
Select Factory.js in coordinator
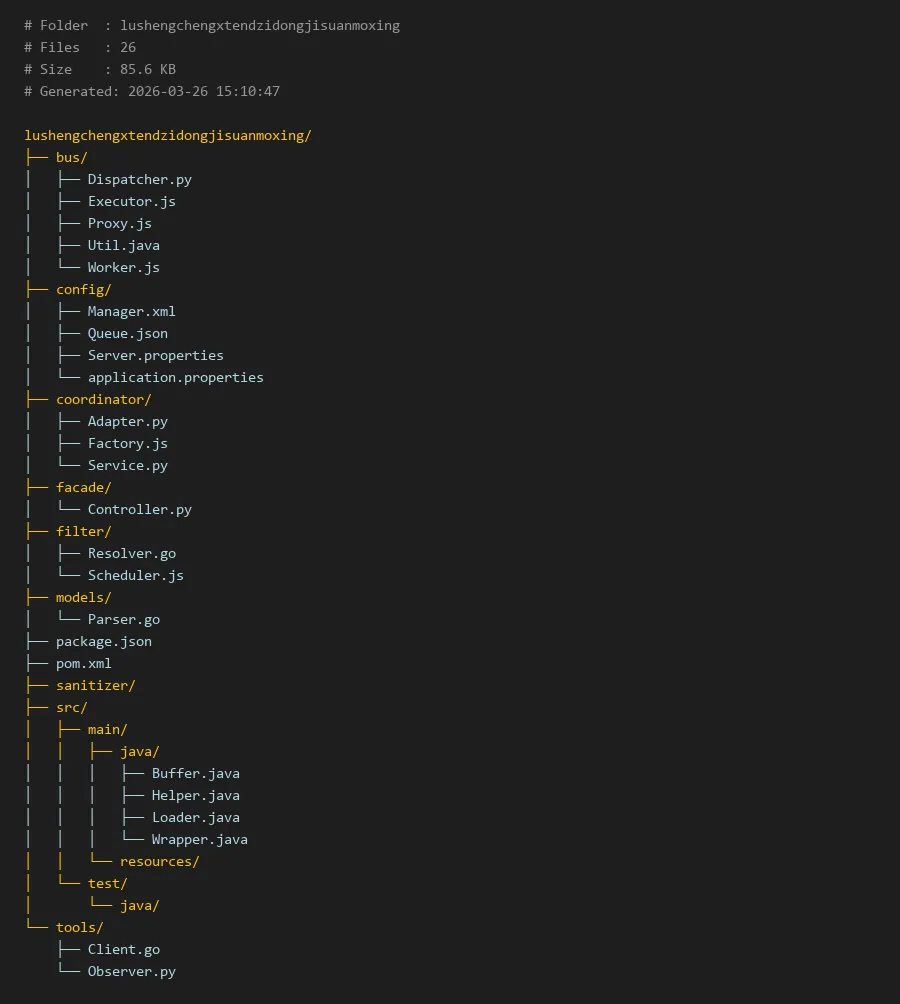point(127,443)
